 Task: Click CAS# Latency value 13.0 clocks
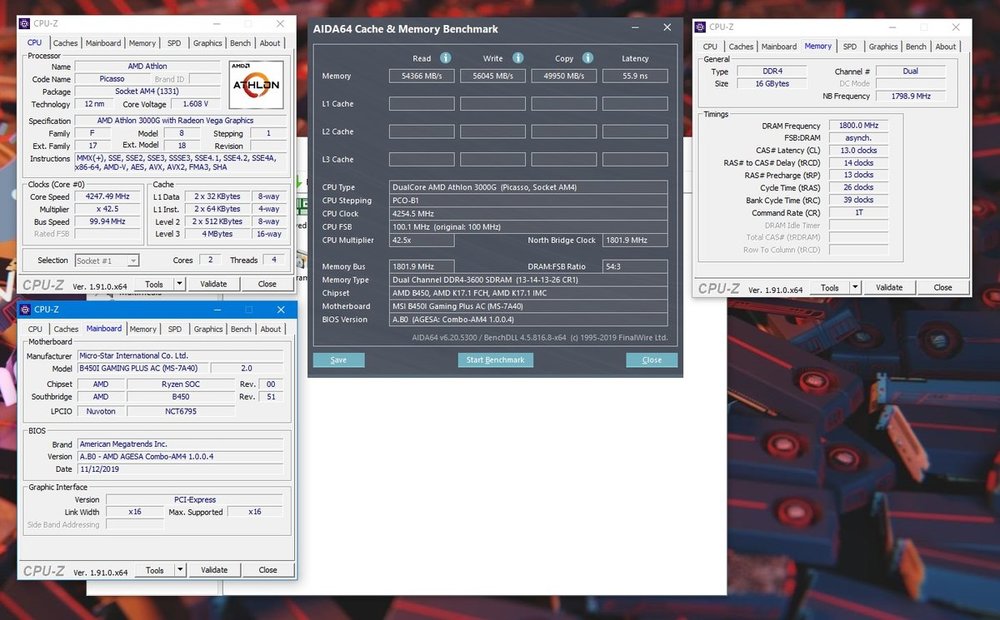coord(858,151)
